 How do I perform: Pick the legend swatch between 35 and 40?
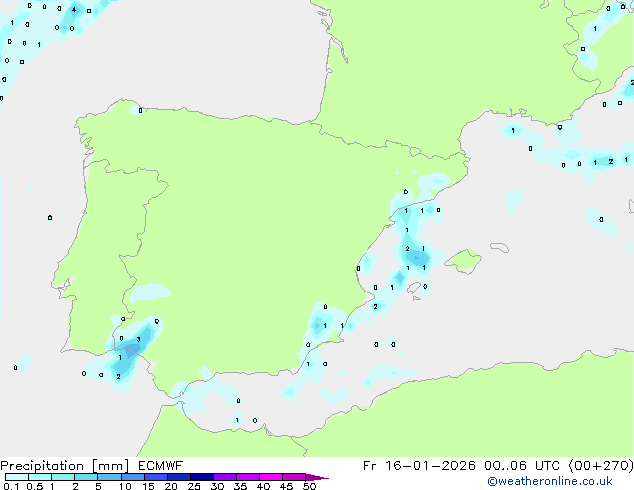(x=247, y=477)
